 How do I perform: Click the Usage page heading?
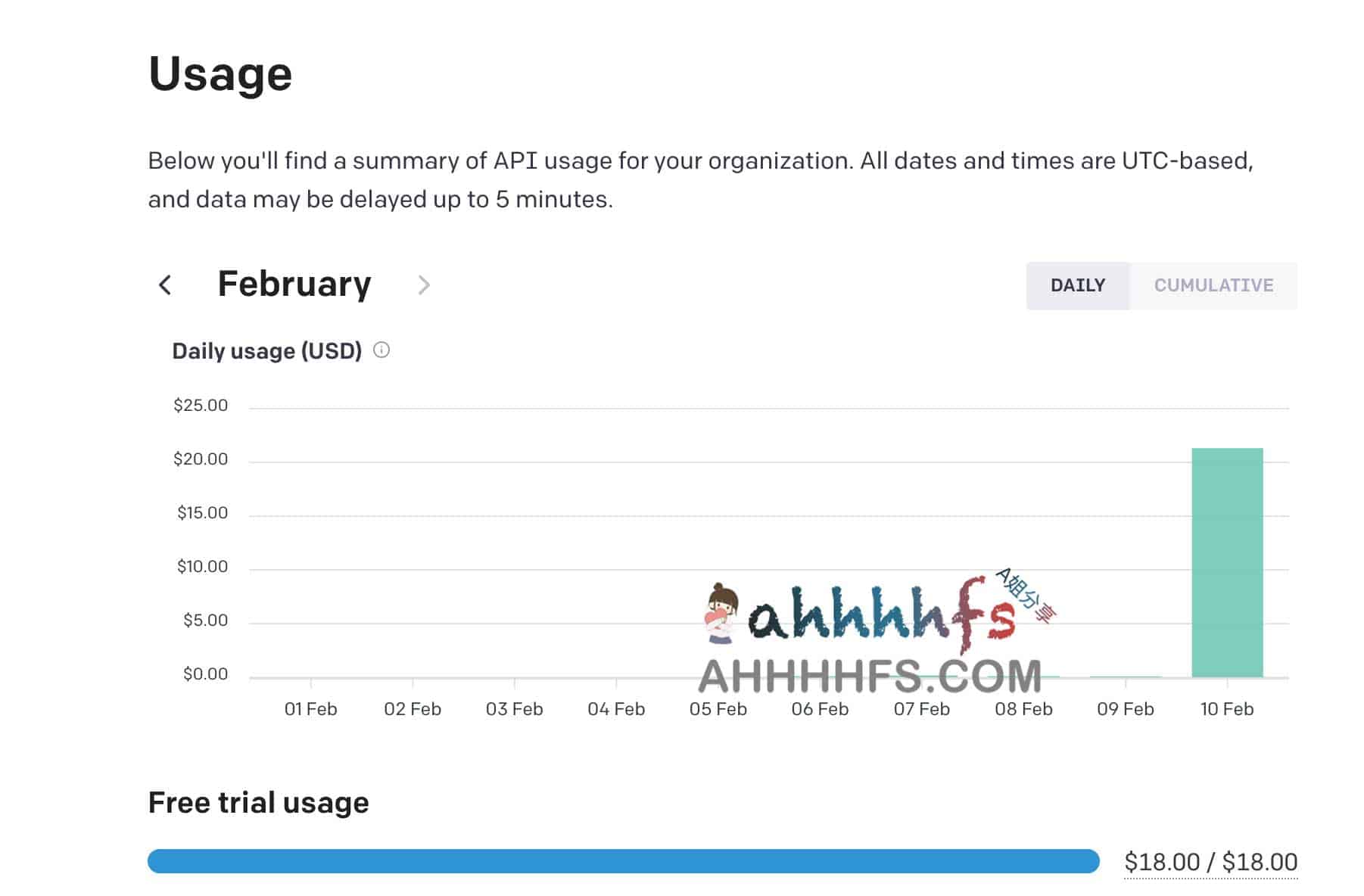[x=220, y=74]
